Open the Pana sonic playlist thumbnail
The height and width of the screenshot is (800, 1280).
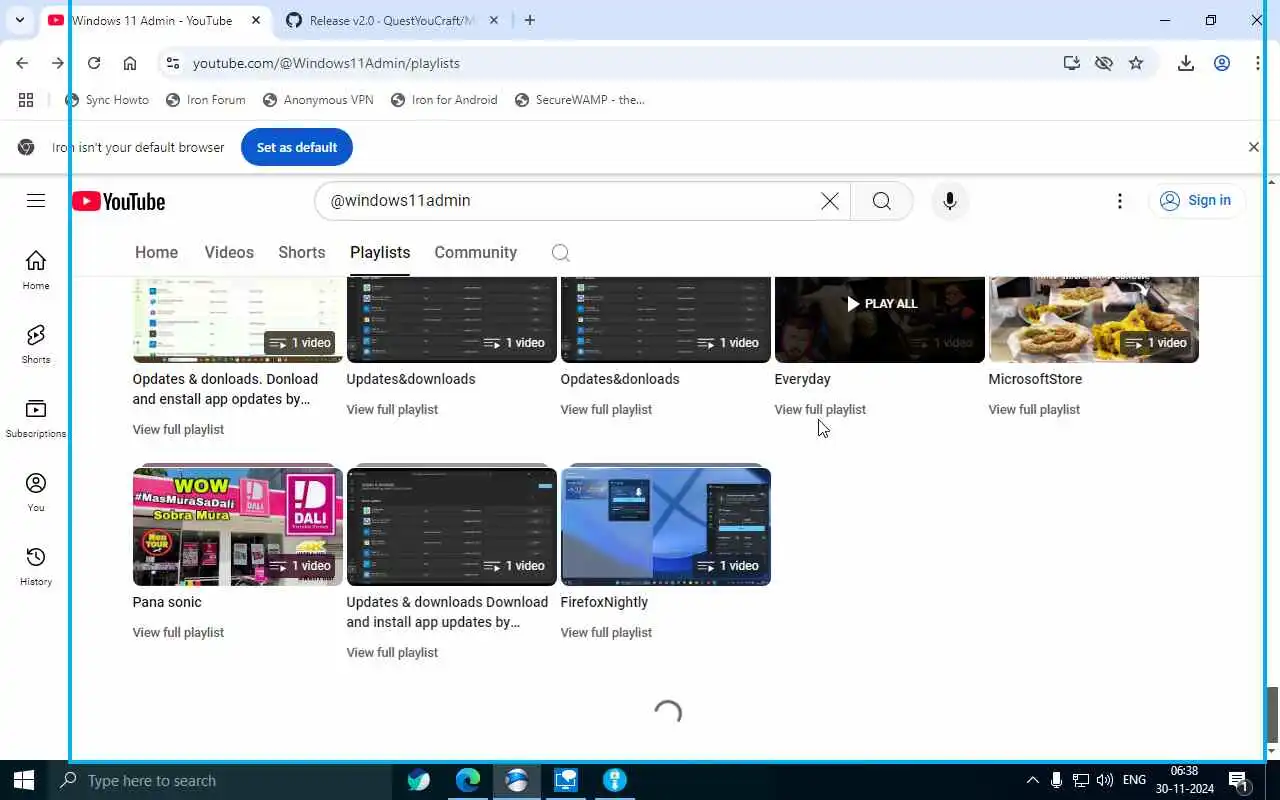pyautogui.click(x=238, y=525)
